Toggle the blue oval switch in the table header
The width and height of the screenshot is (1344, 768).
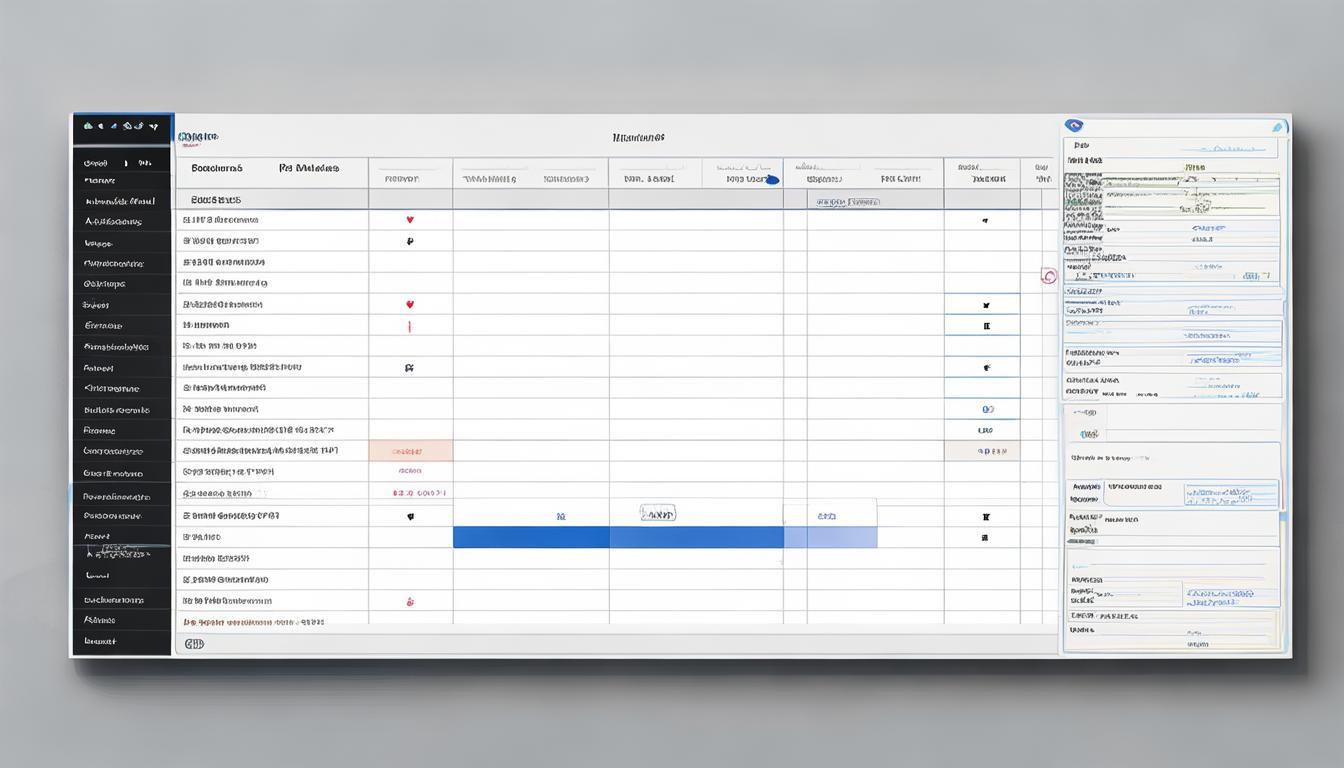(x=770, y=180)
